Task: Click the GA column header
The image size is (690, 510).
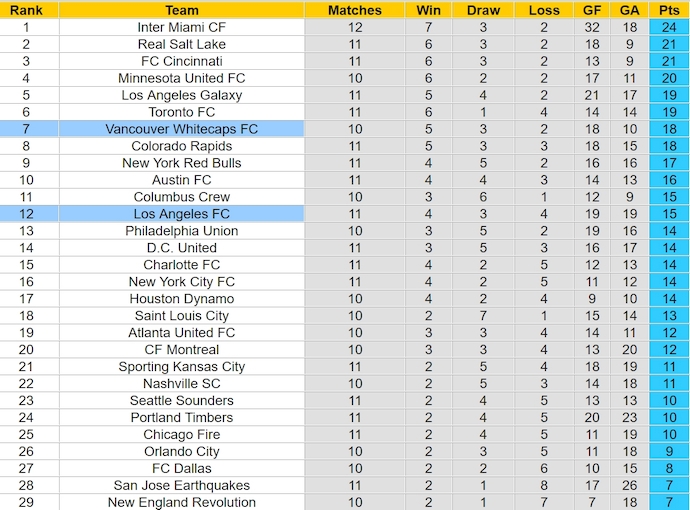Action: tap(629, 10)
